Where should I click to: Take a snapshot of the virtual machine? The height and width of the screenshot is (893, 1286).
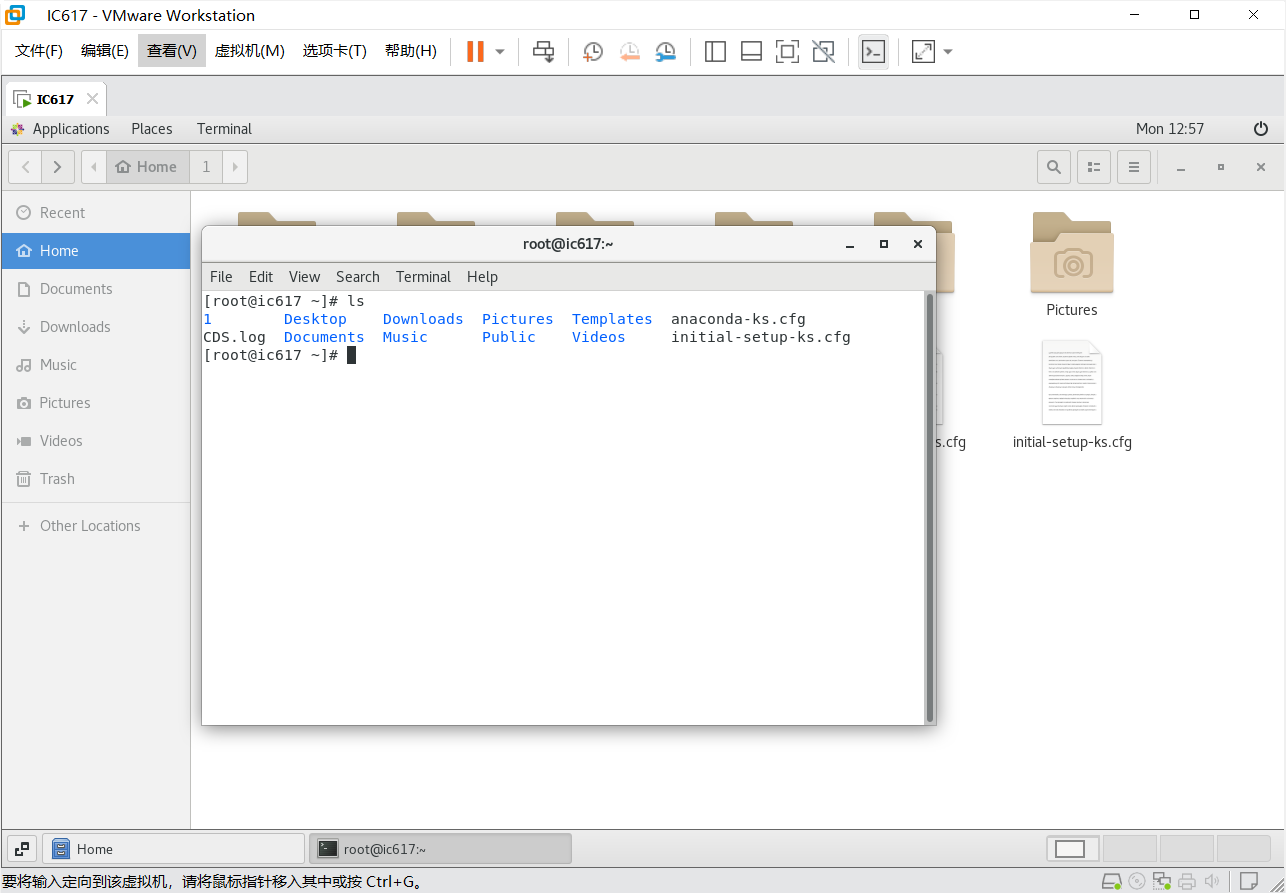pyautogui.click(x=593, y=51)
